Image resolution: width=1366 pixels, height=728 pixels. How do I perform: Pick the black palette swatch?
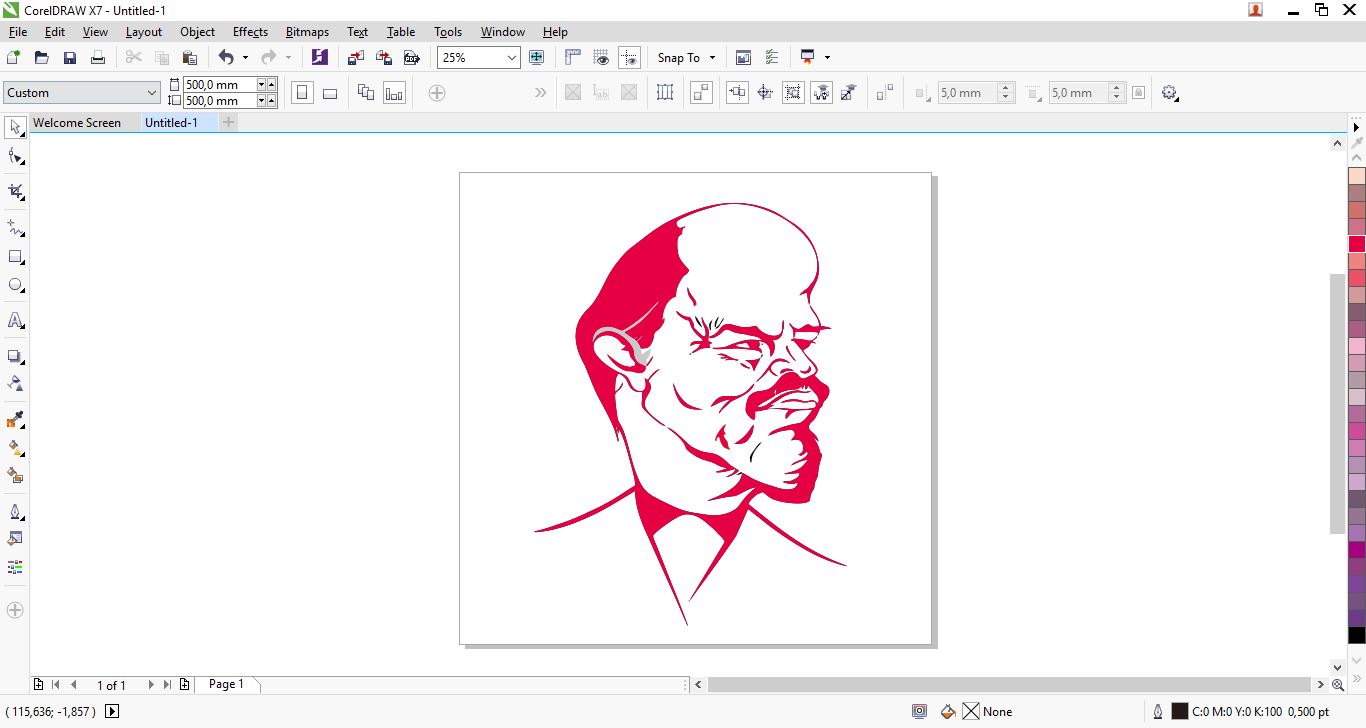click(1357, 635)
